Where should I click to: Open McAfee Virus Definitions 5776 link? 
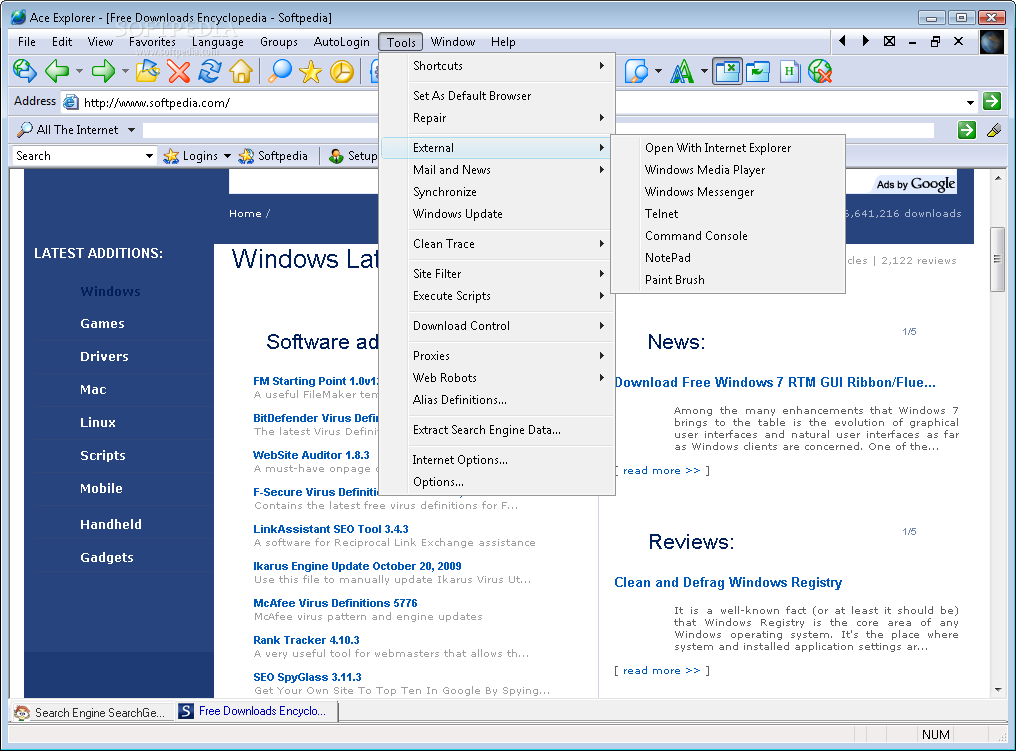coord(335,603)
